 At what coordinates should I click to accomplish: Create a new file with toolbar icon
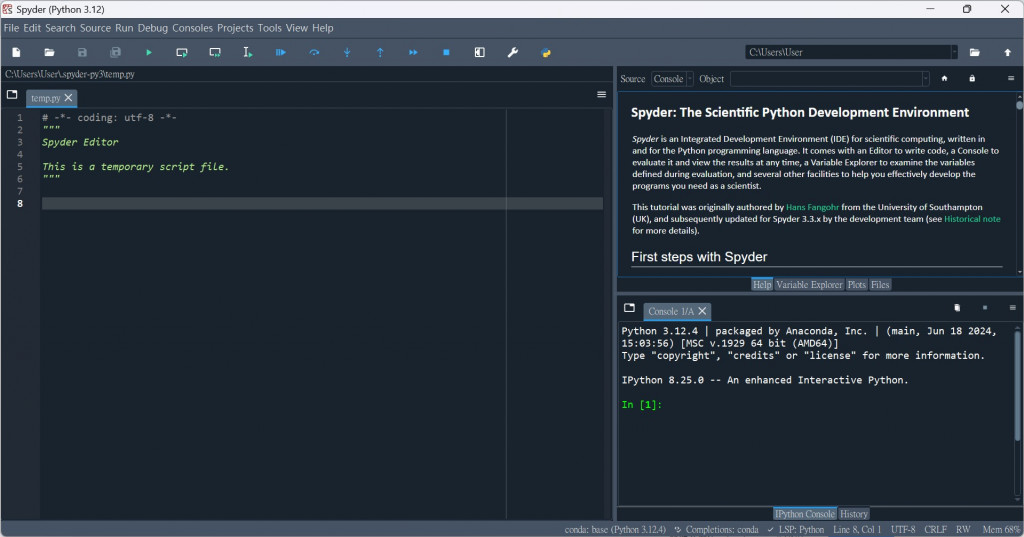click(16, 52)
